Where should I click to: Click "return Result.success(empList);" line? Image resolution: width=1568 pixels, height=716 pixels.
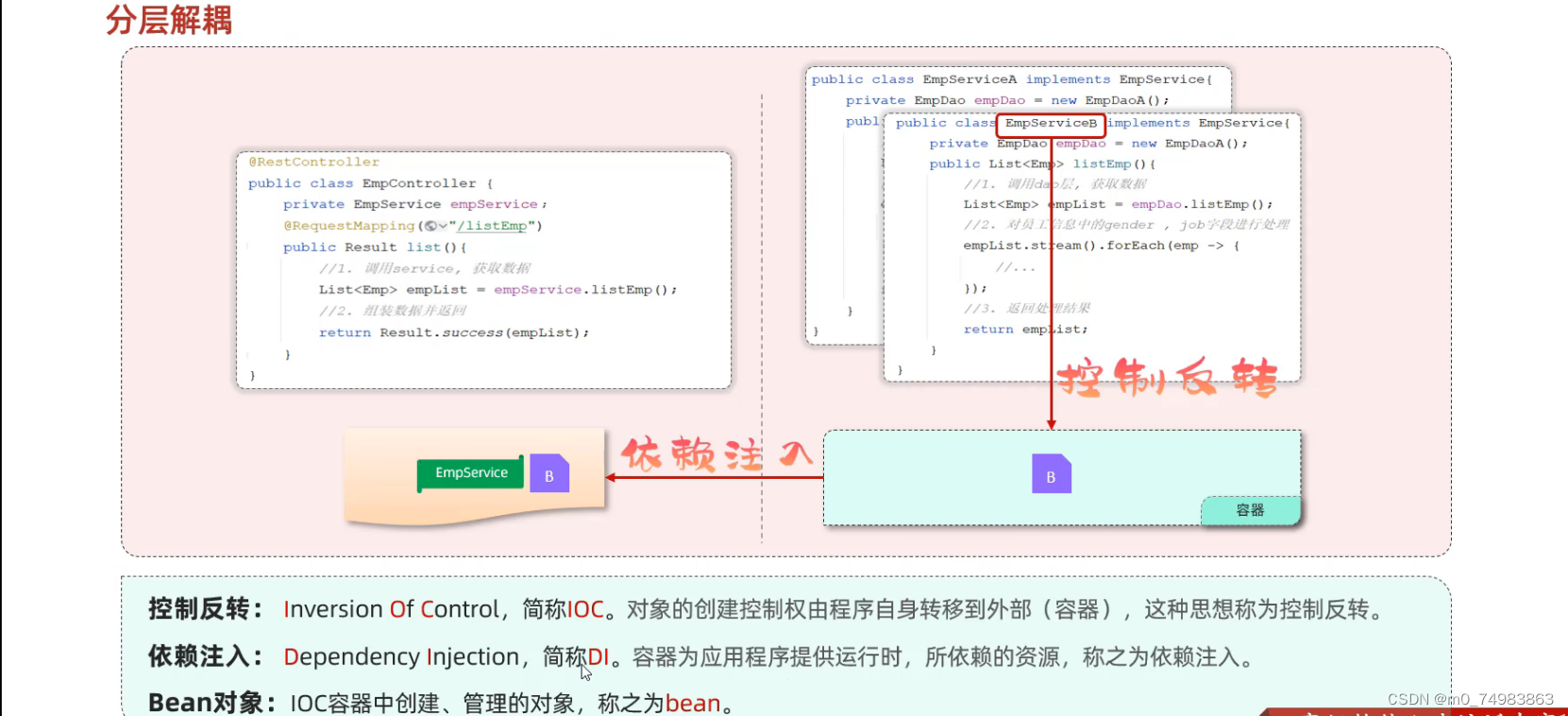click(453, 332)
